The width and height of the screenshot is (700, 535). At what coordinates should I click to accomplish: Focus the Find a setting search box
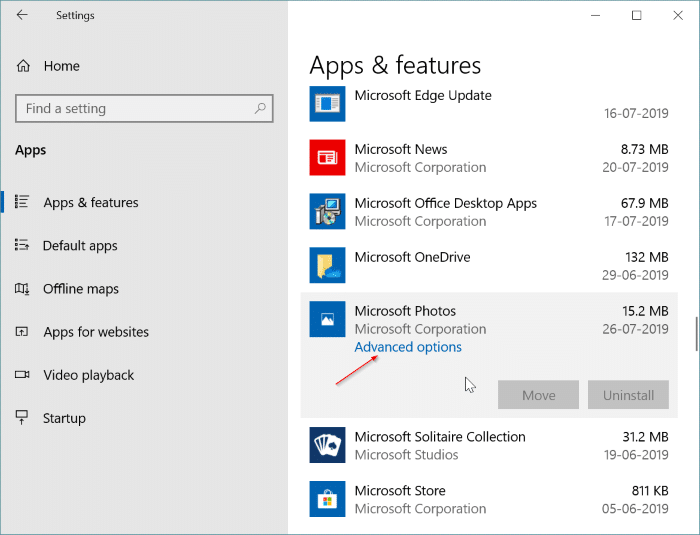(144, 108)
